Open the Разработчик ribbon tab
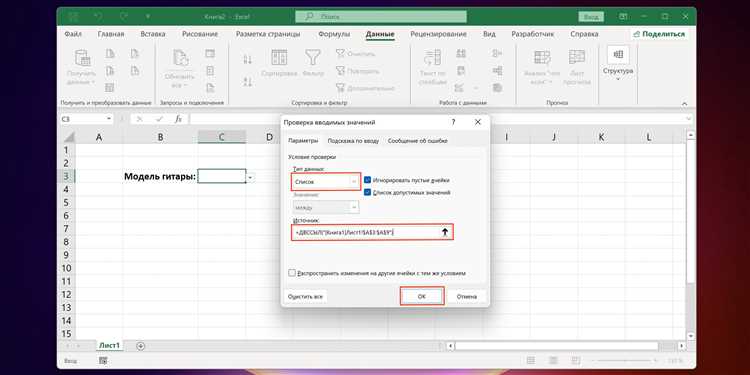 (533, 34)
